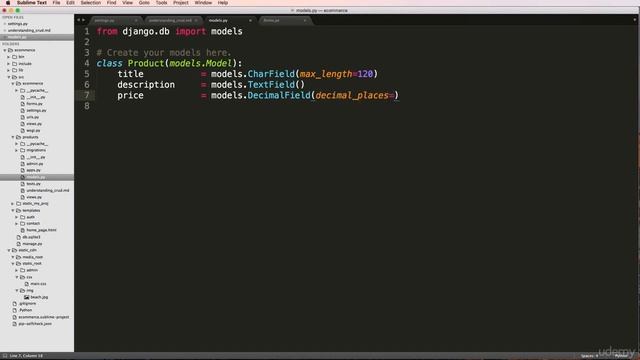The height and width of the screenshot is (360, 640).
Task: Open the Edit menu
Action: (70, 3)
